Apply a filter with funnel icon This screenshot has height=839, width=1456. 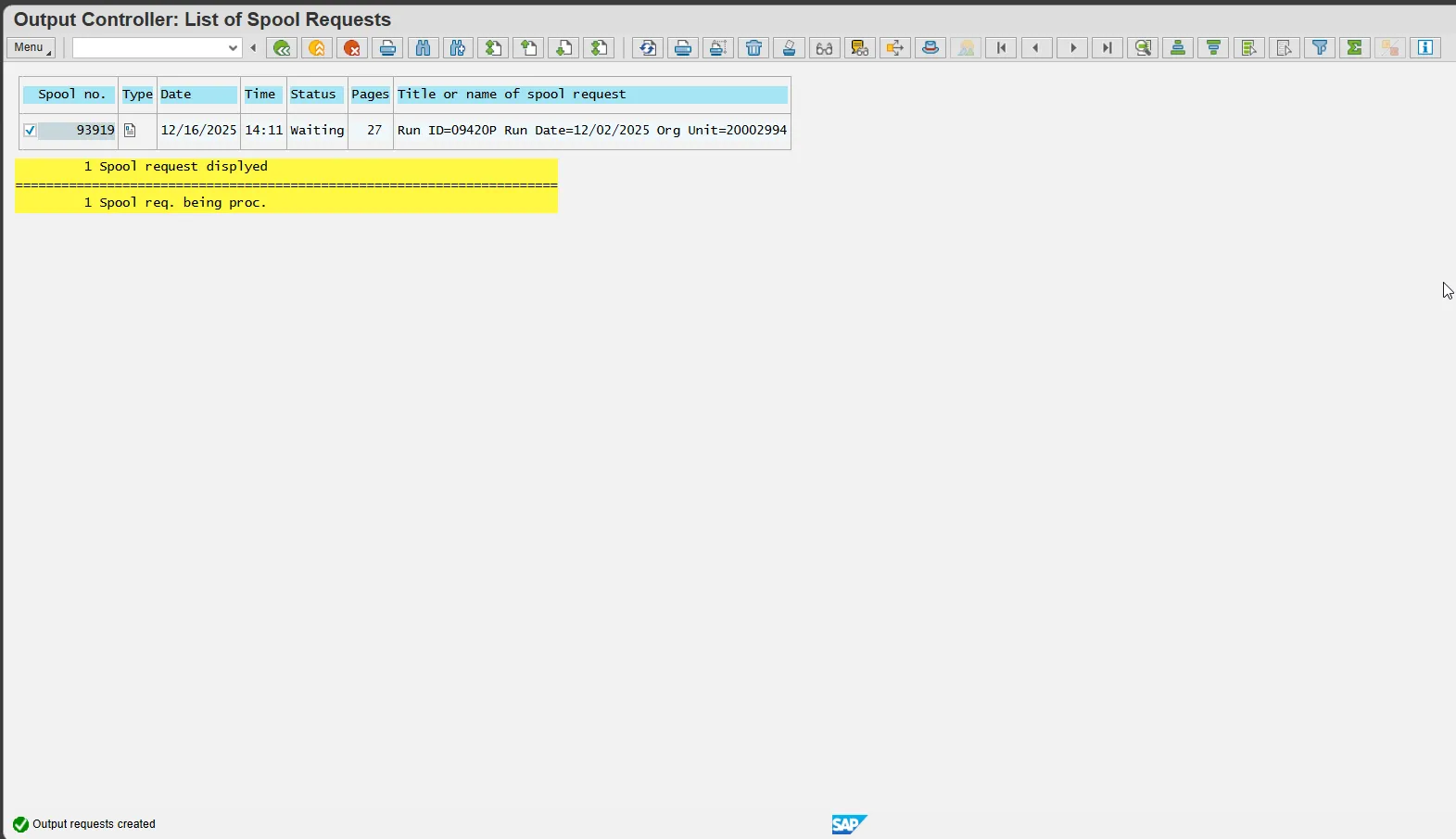1320,48
